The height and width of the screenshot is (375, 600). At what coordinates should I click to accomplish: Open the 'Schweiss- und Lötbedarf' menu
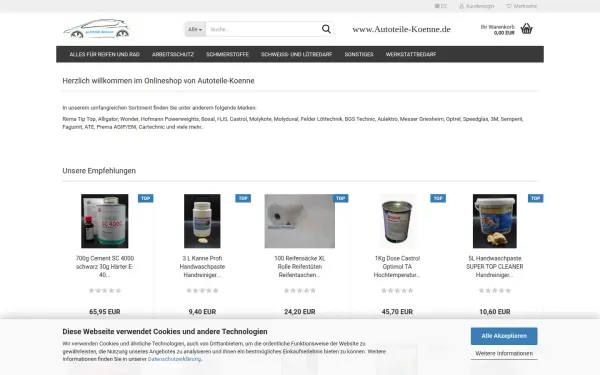point(297,54)
